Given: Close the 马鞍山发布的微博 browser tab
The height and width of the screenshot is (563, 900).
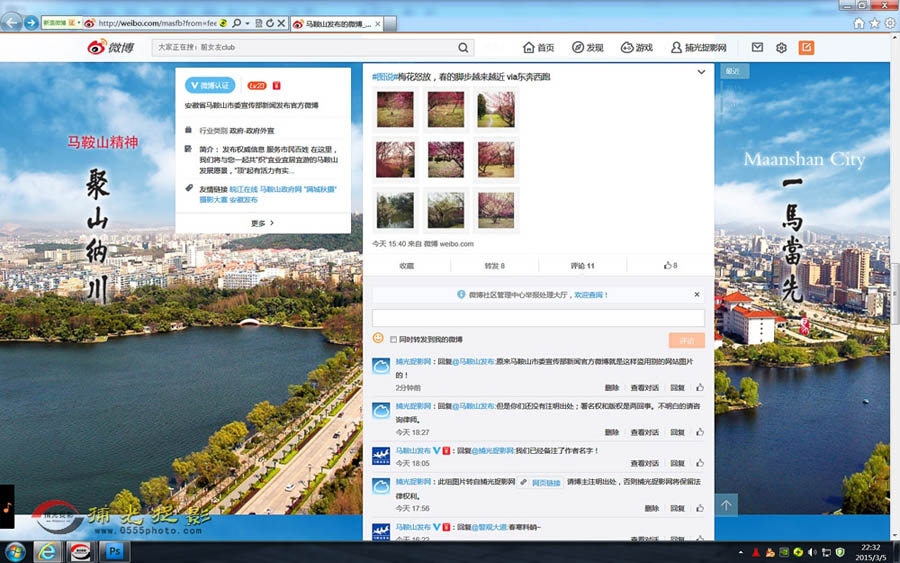Looking at the screenshot, I should tap(377, 24).
